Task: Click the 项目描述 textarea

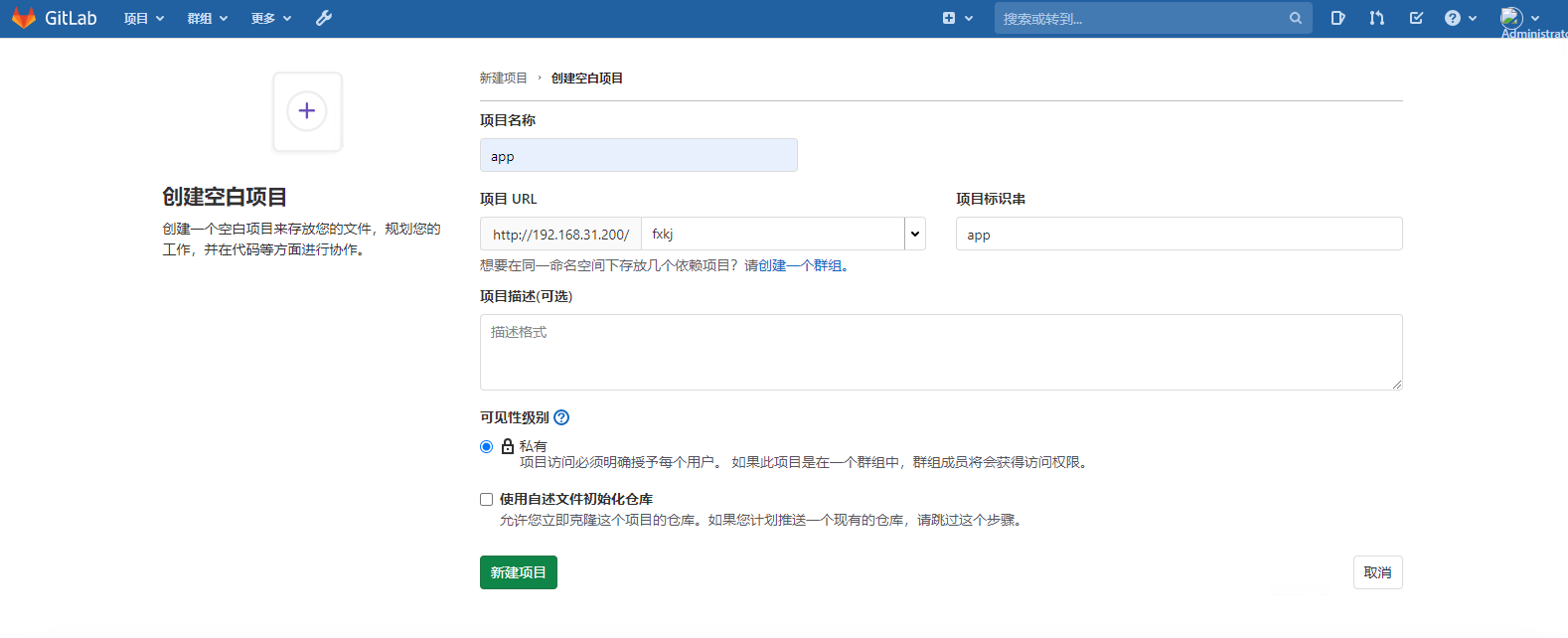Action: click(941, 352)
